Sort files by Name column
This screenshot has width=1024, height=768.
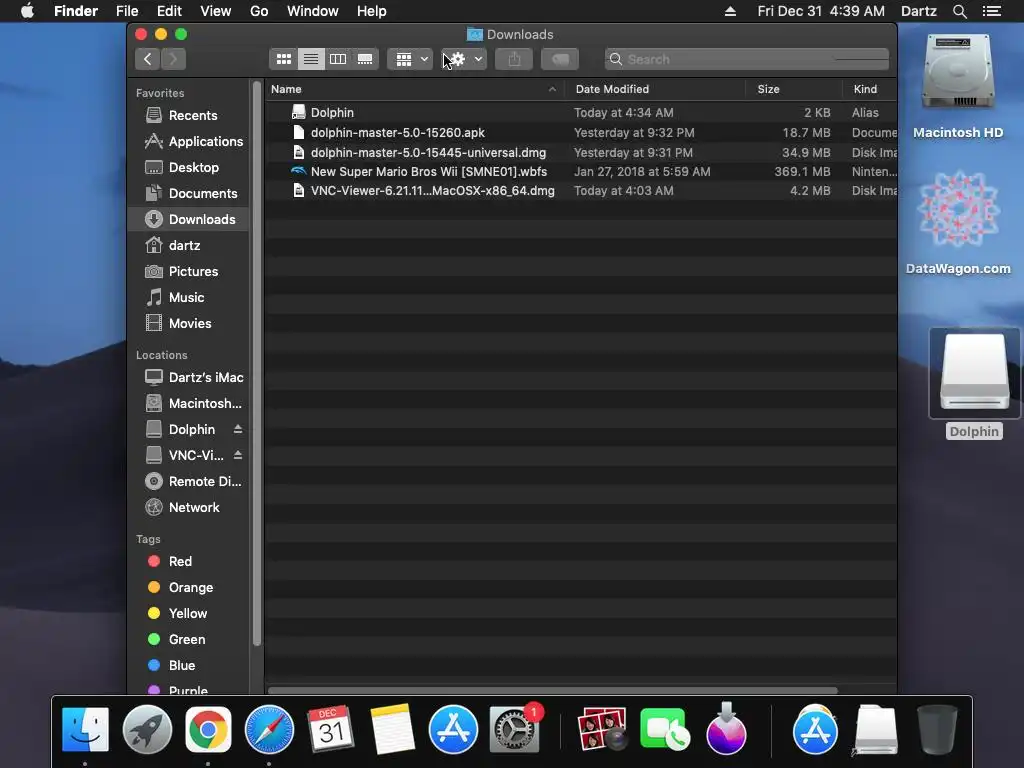tap(415, 89)
